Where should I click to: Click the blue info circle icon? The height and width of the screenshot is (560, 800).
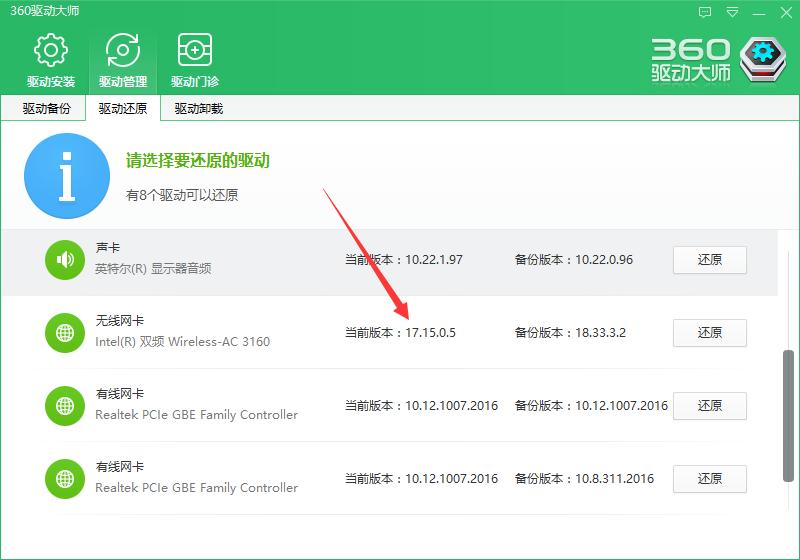(x=67, y=176)
